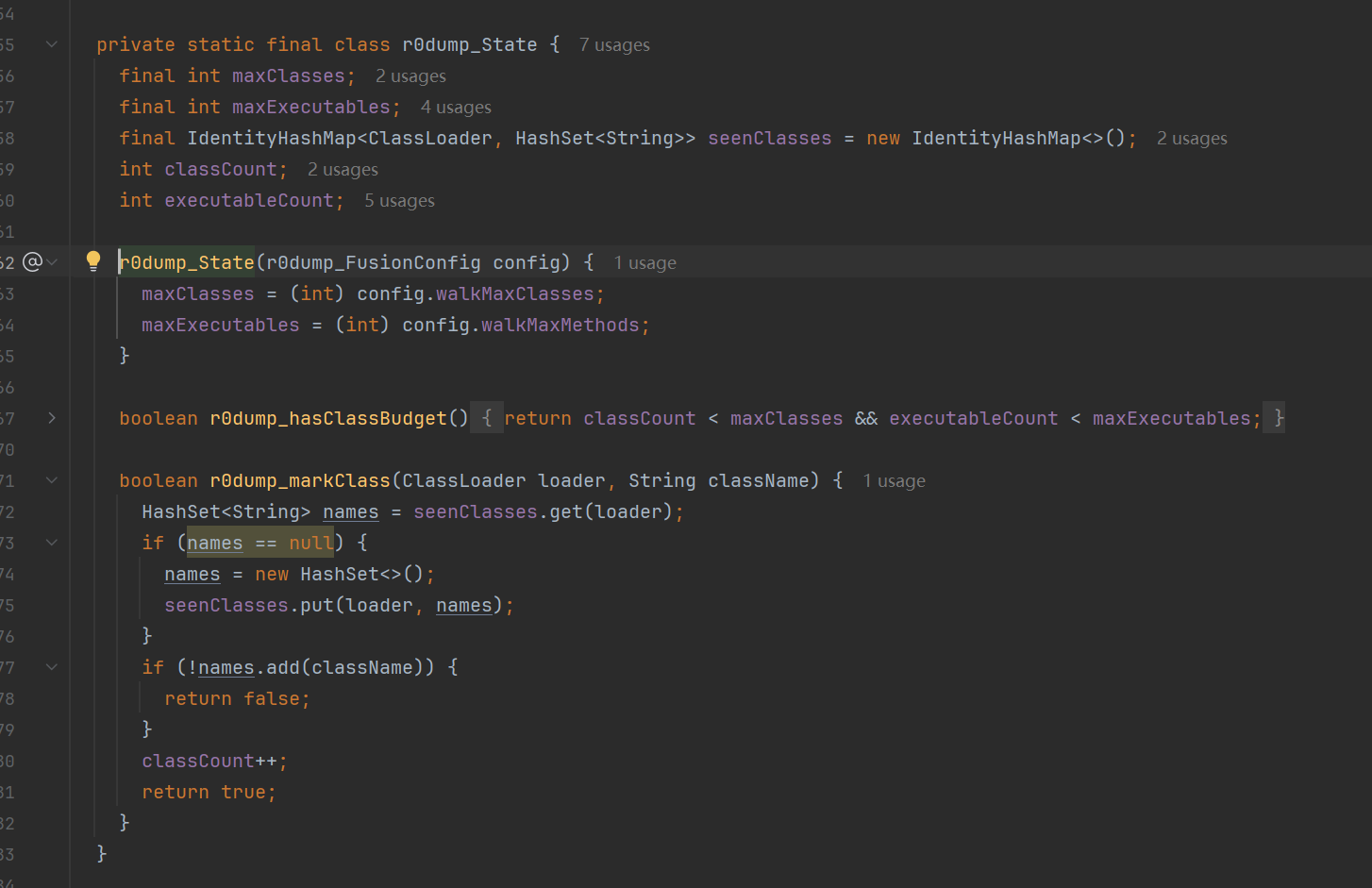Screen dimensions: 1372x888
Task: Click the 'private' keyword of the class
Action: (x=136, y=44)
